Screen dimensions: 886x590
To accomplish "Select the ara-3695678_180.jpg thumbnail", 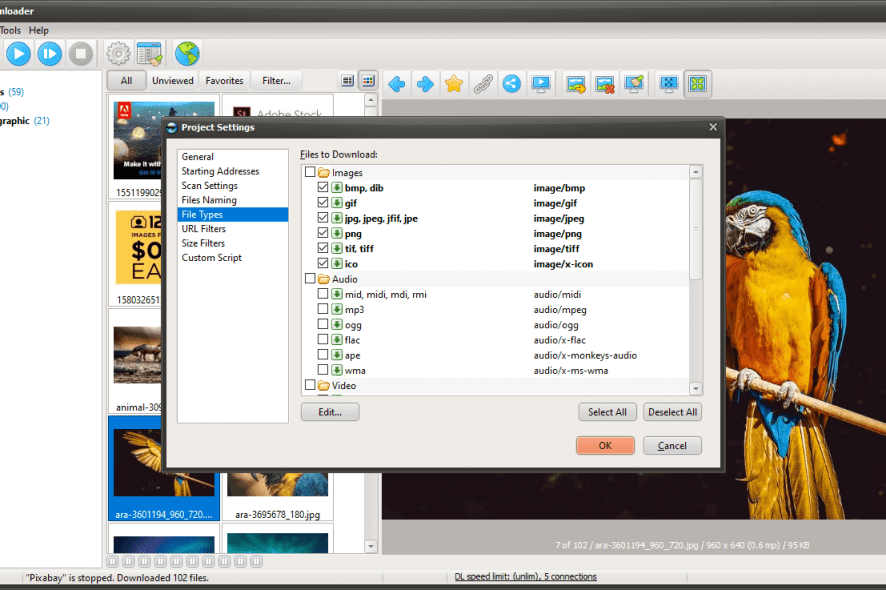I will tap(277, 496).
